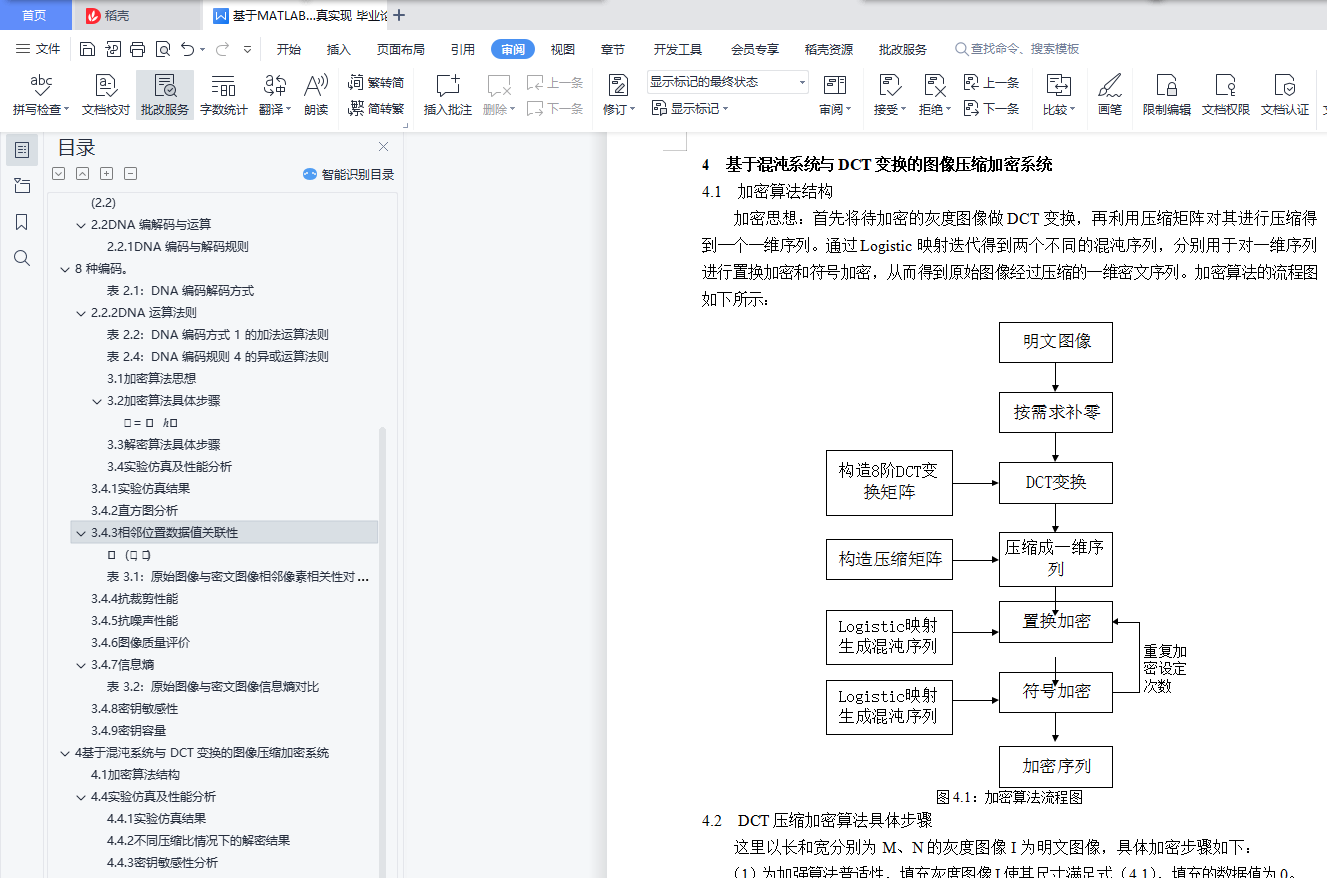Redo the last undone action

coord(222,49)
